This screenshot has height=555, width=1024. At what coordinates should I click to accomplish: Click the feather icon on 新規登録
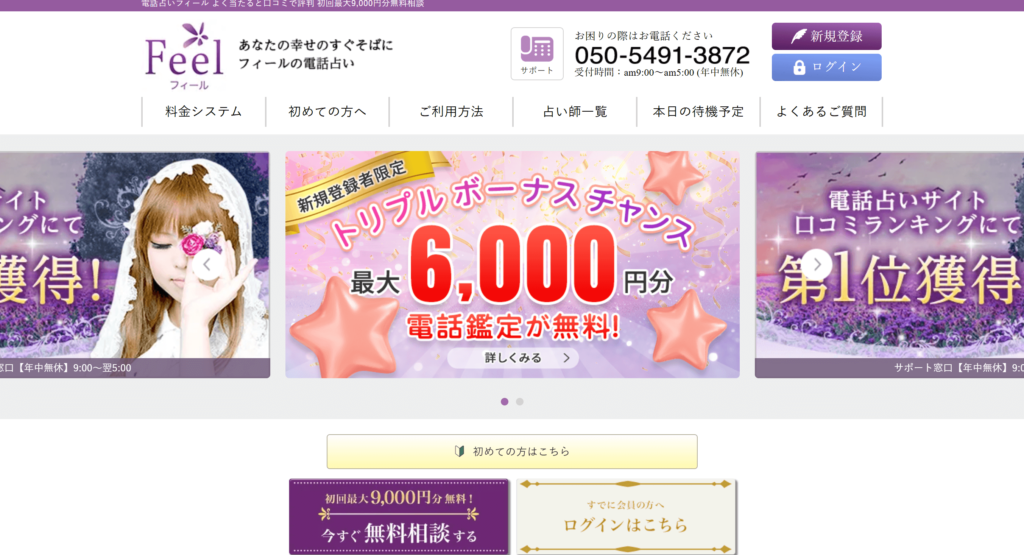click(x=798, y=37)
